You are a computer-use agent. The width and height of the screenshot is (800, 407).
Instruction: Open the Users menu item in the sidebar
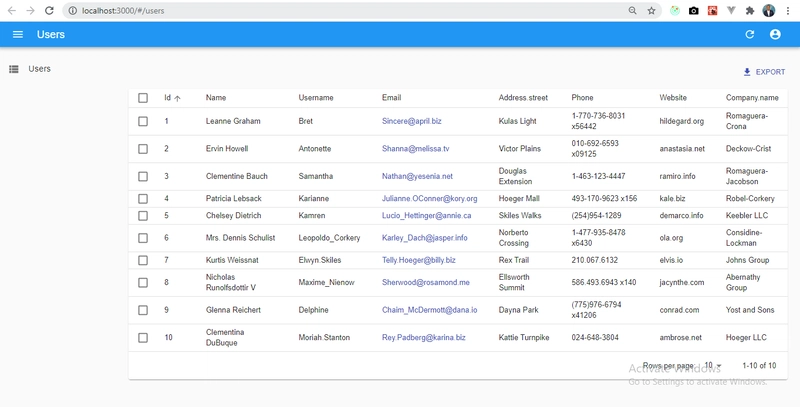(39, 69)
